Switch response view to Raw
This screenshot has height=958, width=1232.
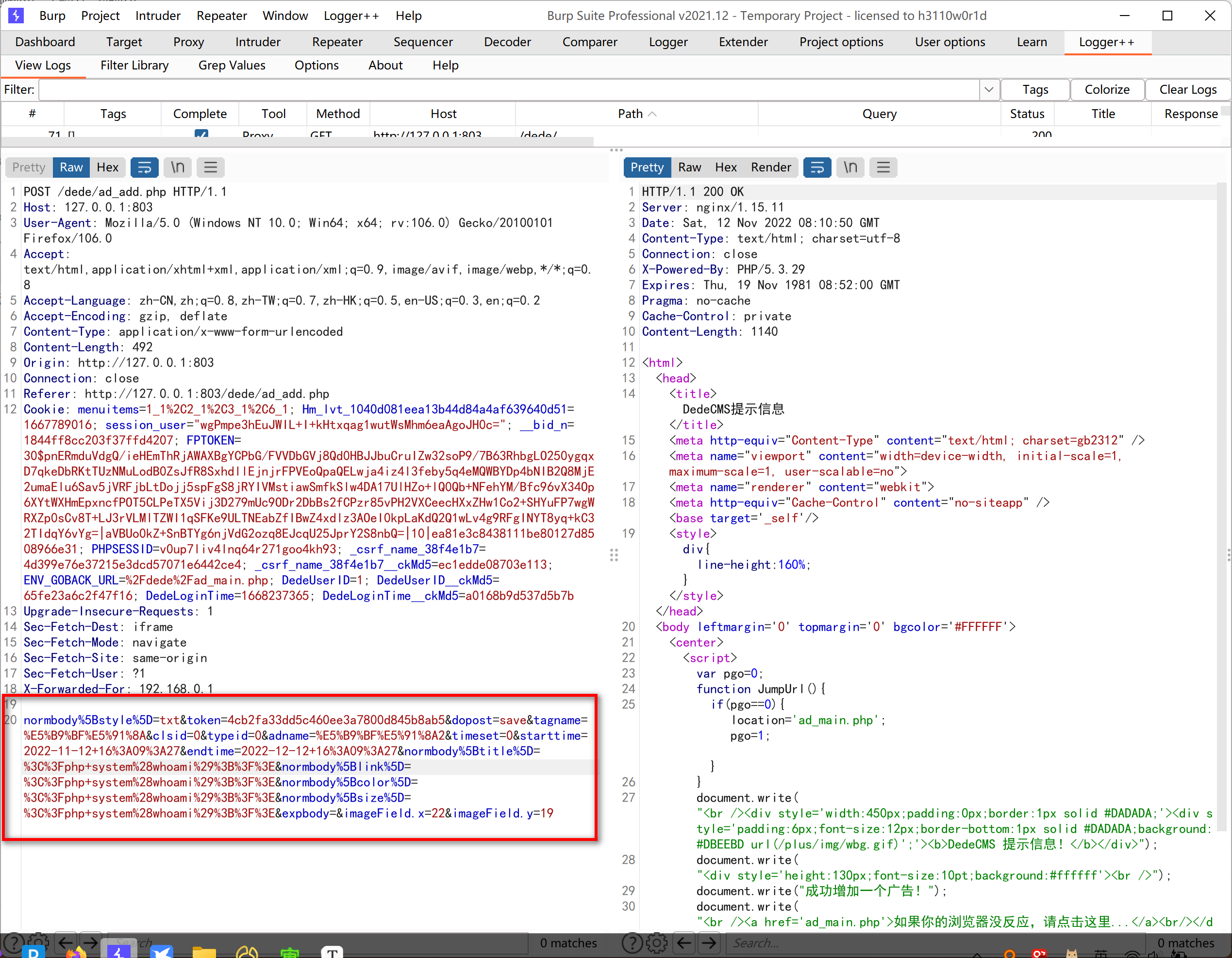point(689,168)
